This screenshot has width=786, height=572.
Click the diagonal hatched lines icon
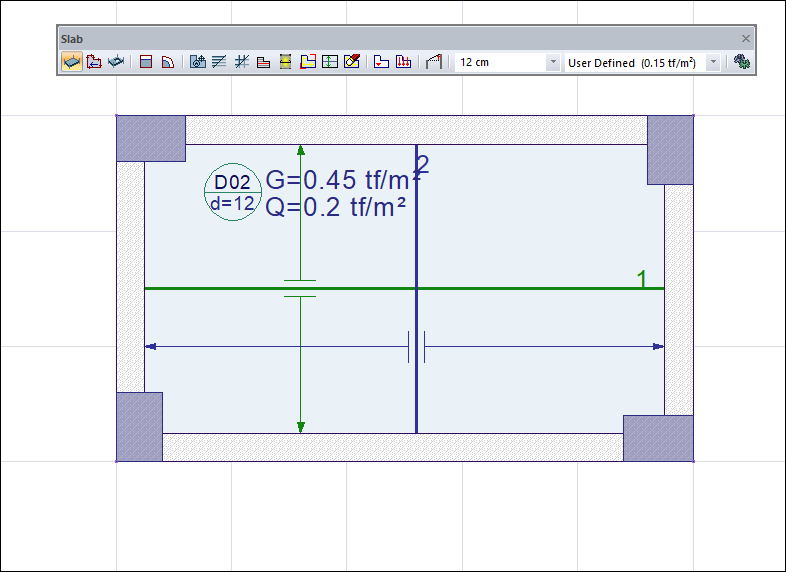[x=219, y=62]
